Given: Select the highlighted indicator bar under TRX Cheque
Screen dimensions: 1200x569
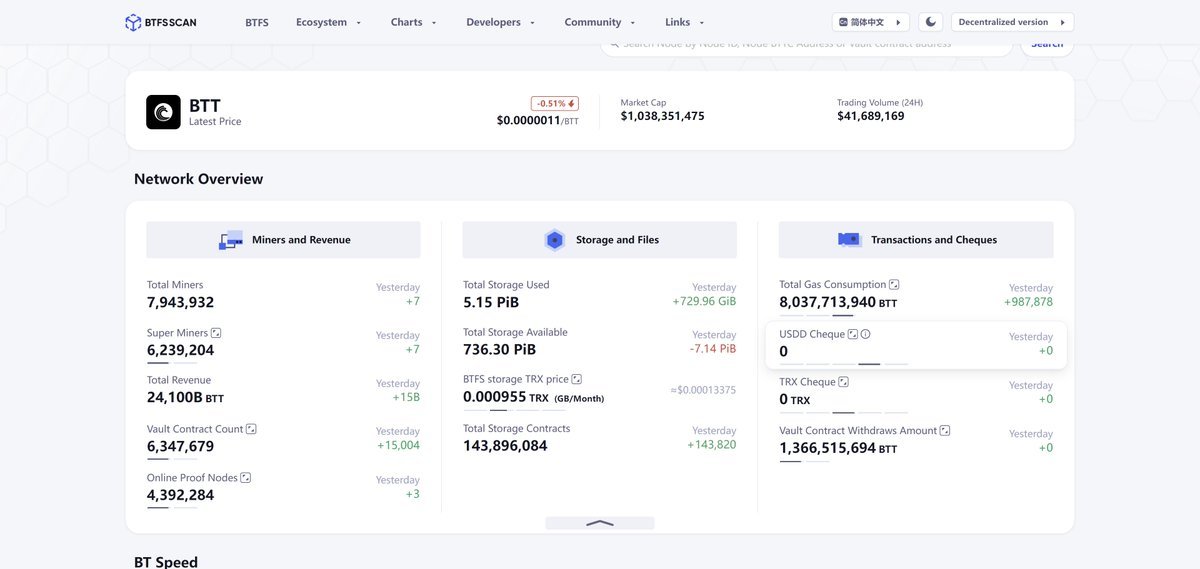Looking at the screenshot, I should point(843,412).
